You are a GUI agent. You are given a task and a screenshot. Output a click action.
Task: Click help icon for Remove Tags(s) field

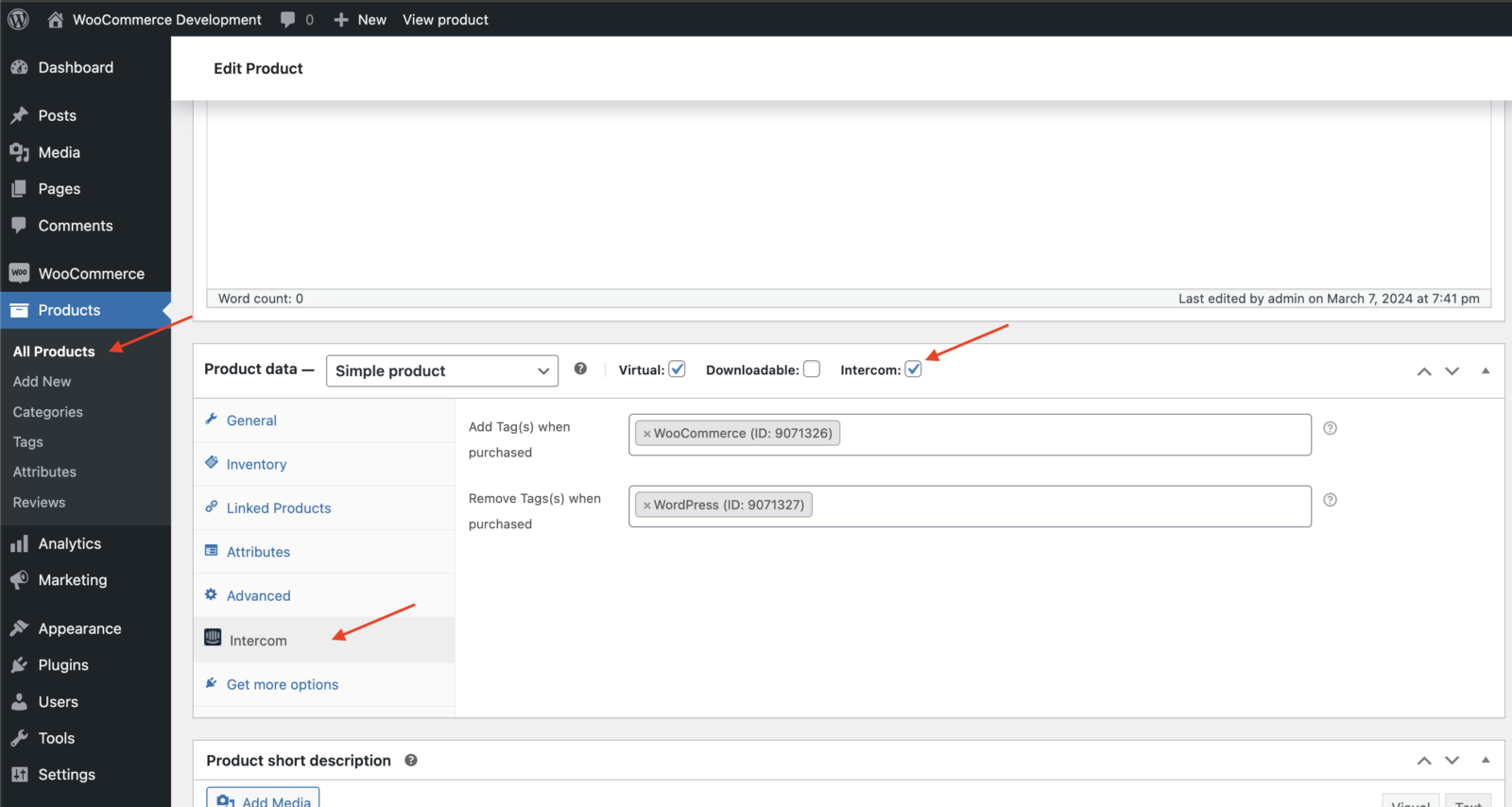[1330, 500]
